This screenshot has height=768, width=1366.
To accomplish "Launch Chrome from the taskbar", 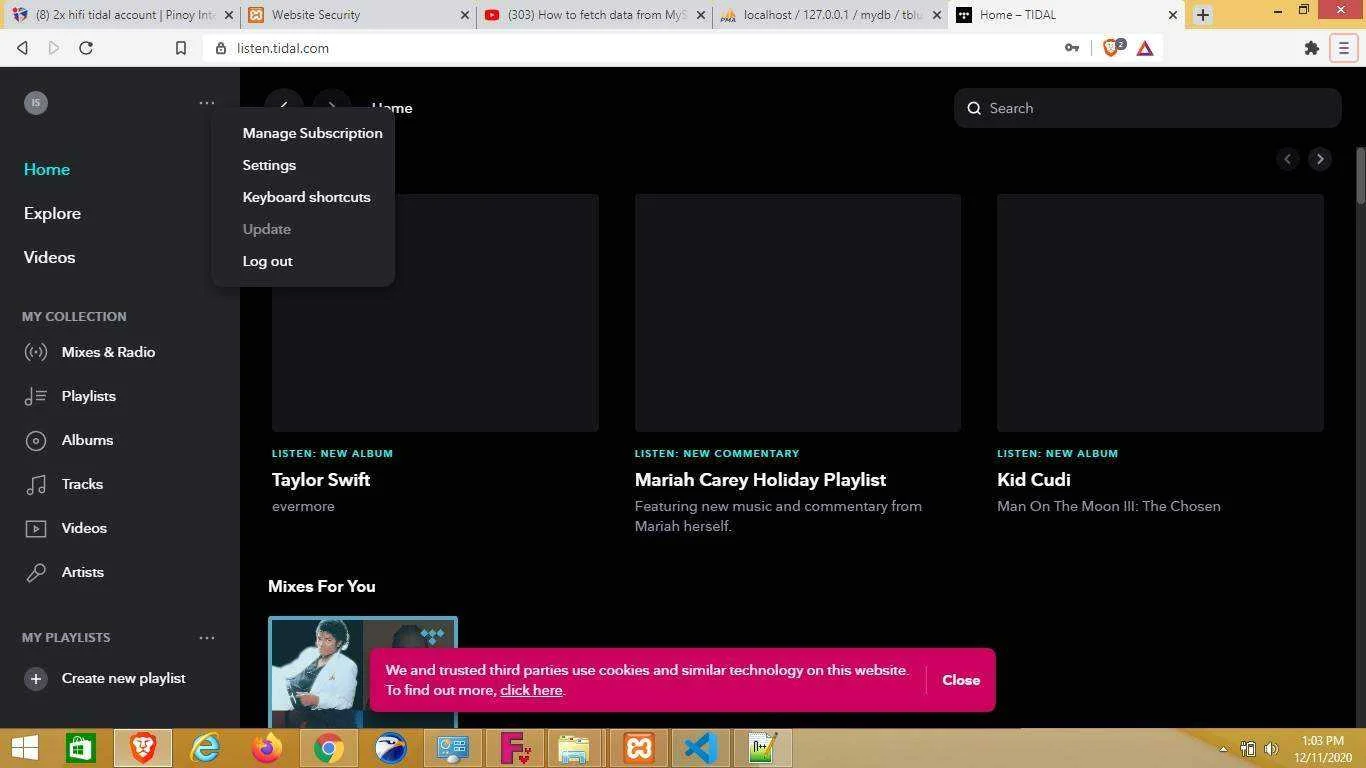I will [x=329, y=748].
